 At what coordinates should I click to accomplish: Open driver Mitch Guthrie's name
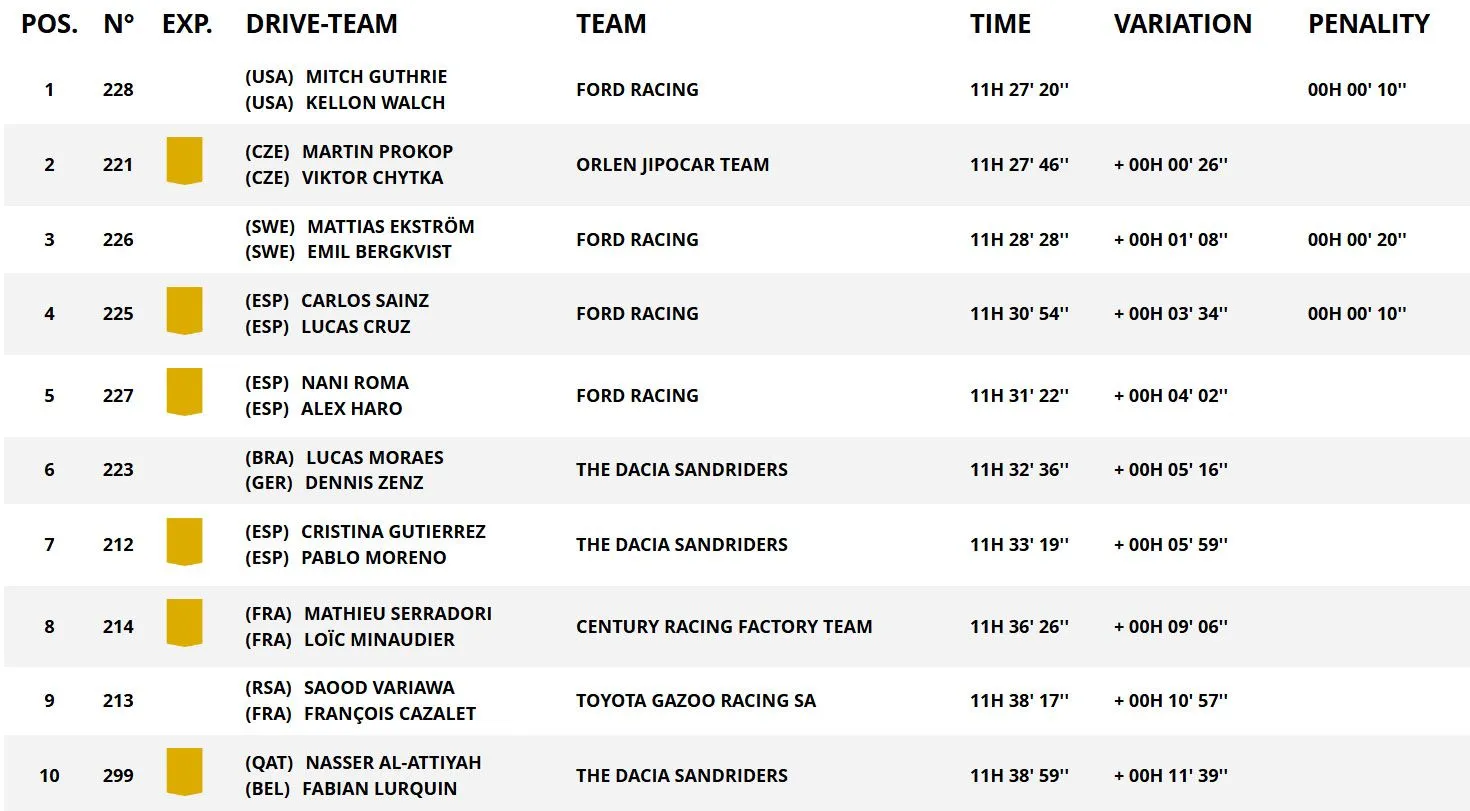click(376, 77)
